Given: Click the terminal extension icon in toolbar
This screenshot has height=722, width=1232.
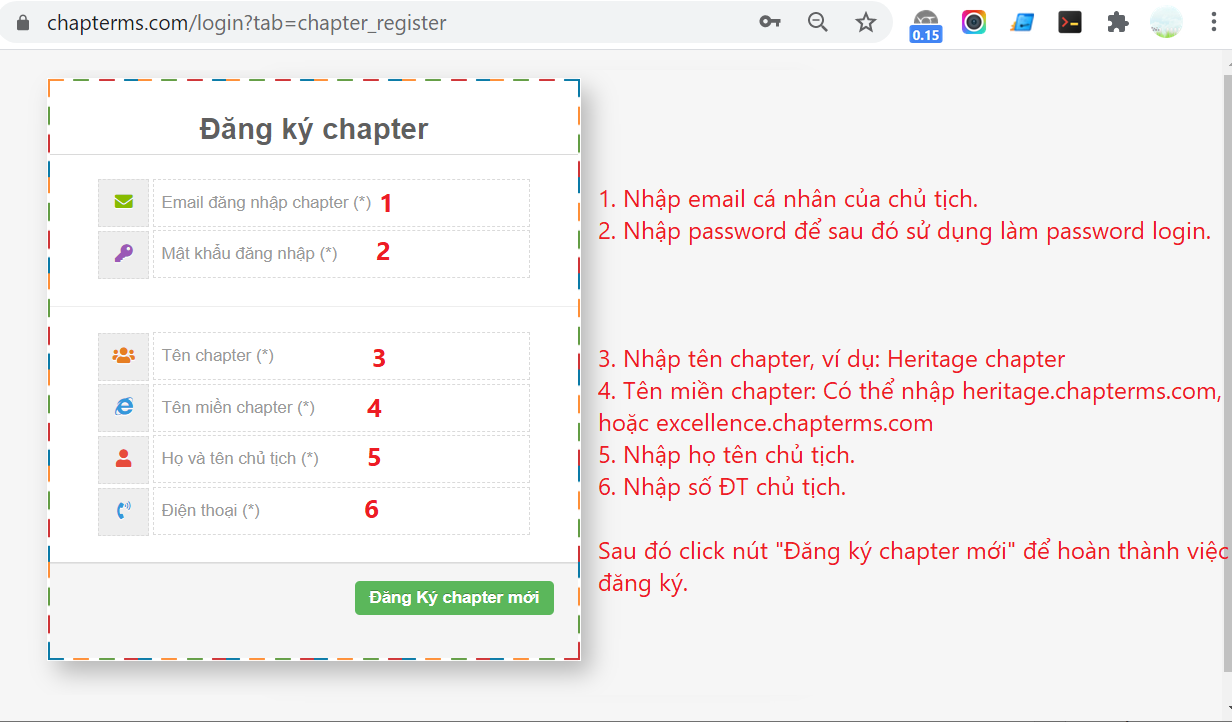Looking at the screenshot, I should click(x=1070, y=22).
